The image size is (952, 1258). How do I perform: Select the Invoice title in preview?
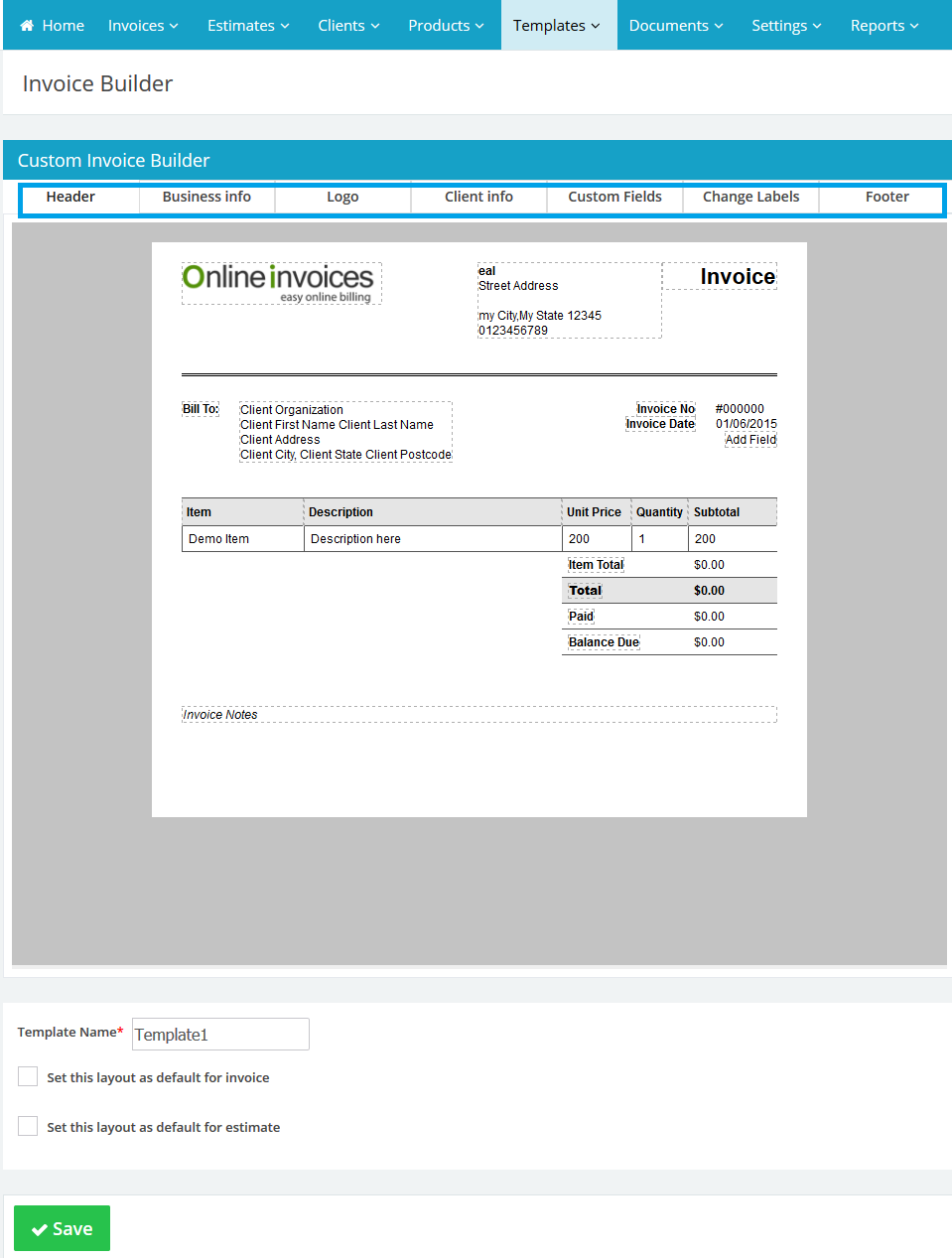737,277
